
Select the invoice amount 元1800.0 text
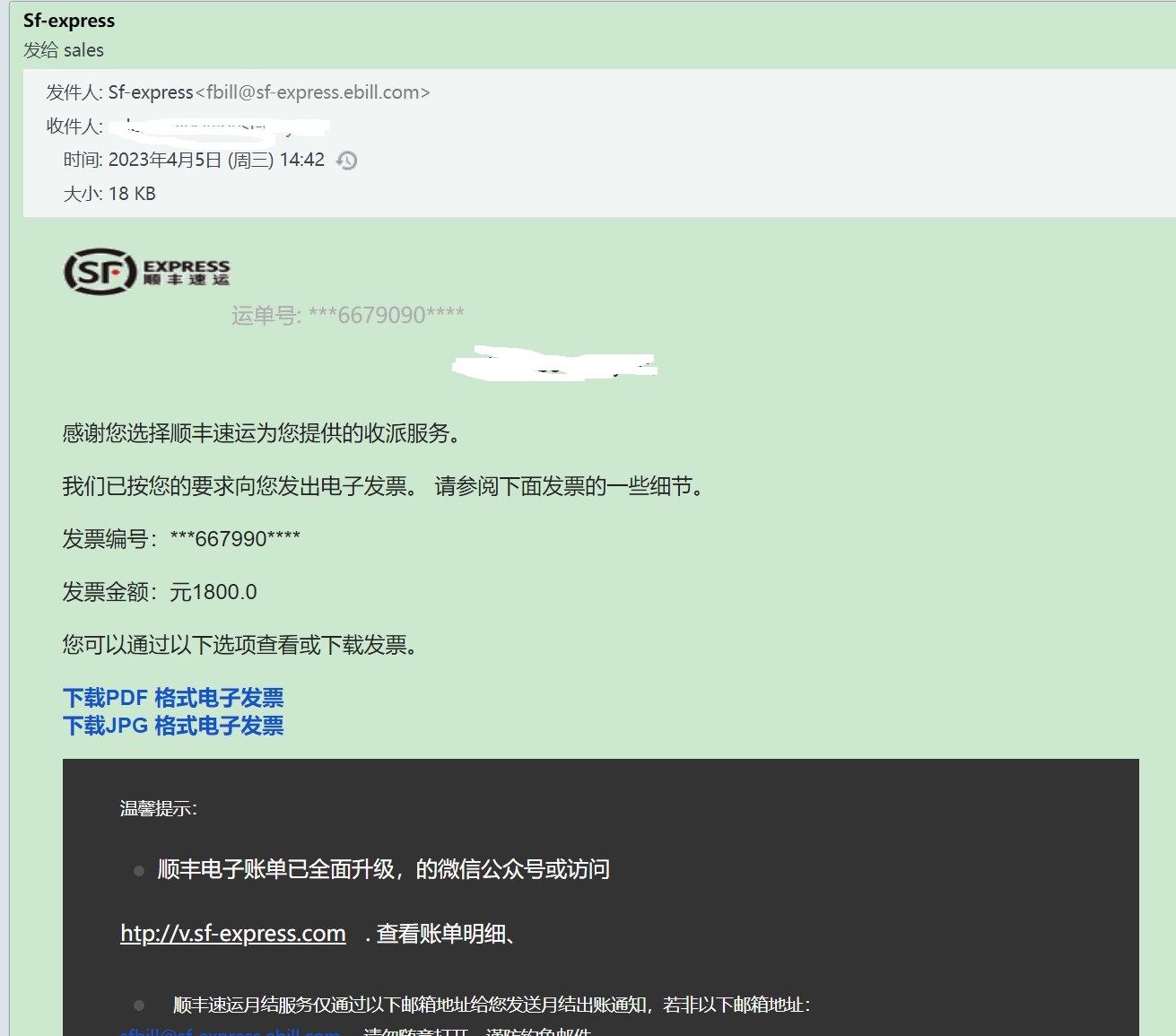click(x=214, y=591)
